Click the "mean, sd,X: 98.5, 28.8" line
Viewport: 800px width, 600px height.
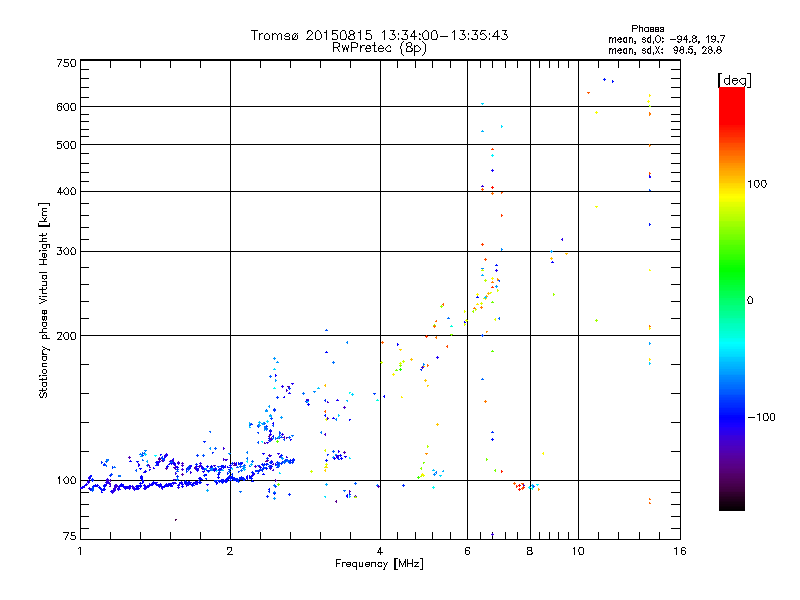(x=665, y=50)
